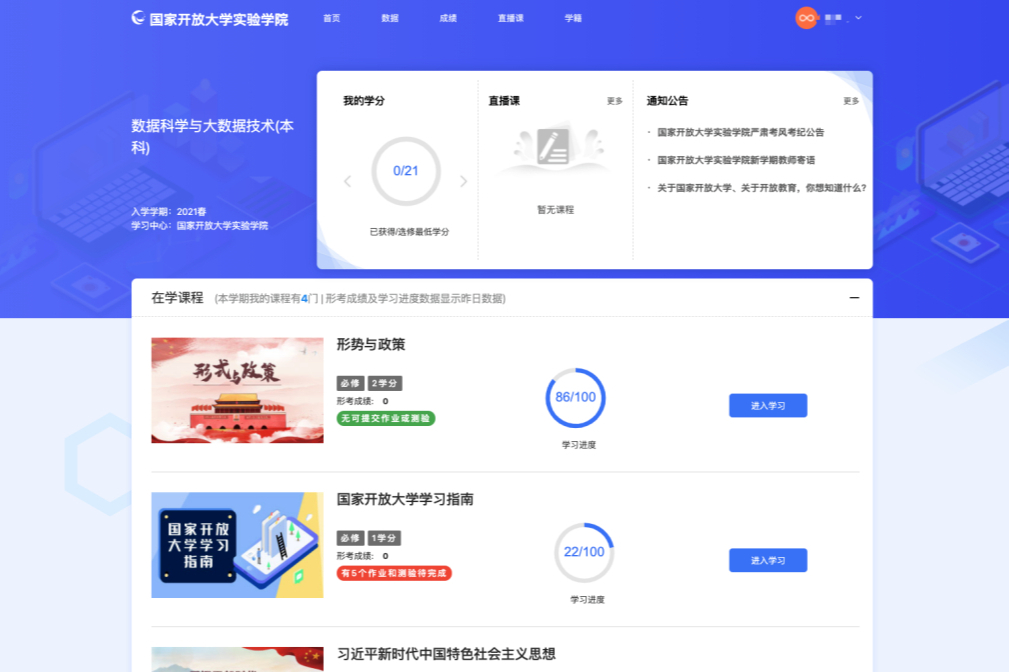Click 进入学习 for 形势与政策
This screenshot has width=1009, height=672.
768,406
